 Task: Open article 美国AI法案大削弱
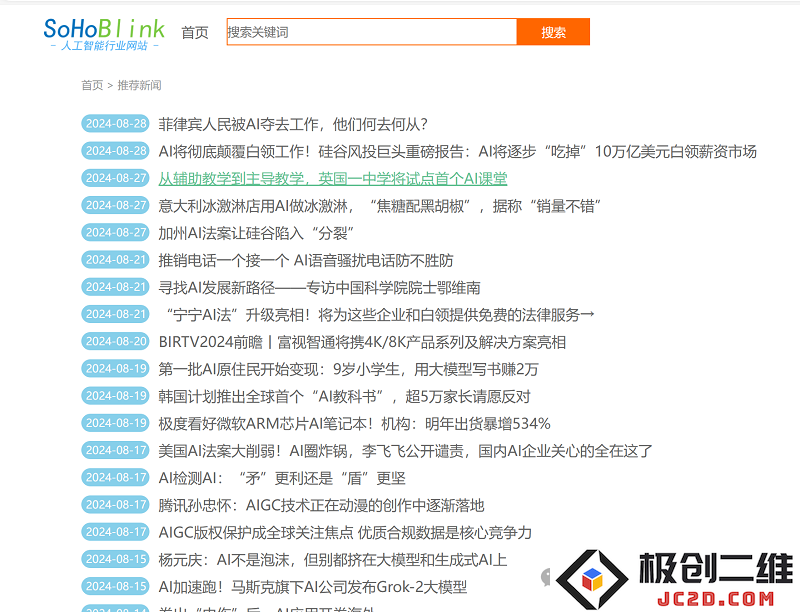coord(405,451)
